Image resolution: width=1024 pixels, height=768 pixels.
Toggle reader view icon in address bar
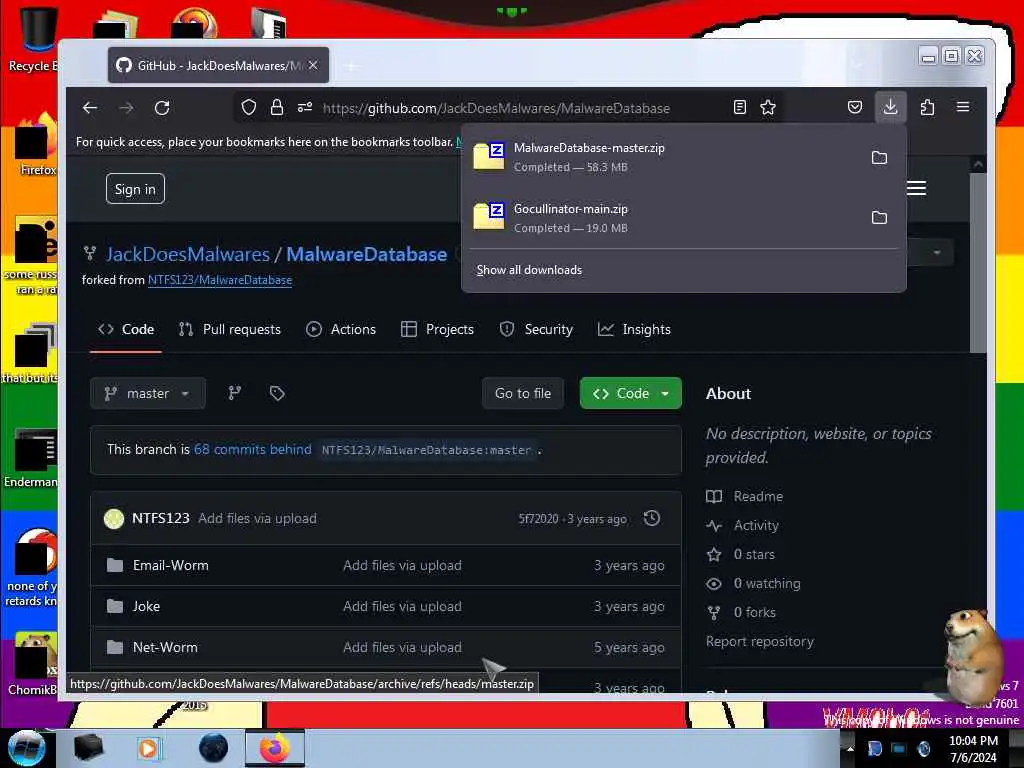(x=739, y=107)
